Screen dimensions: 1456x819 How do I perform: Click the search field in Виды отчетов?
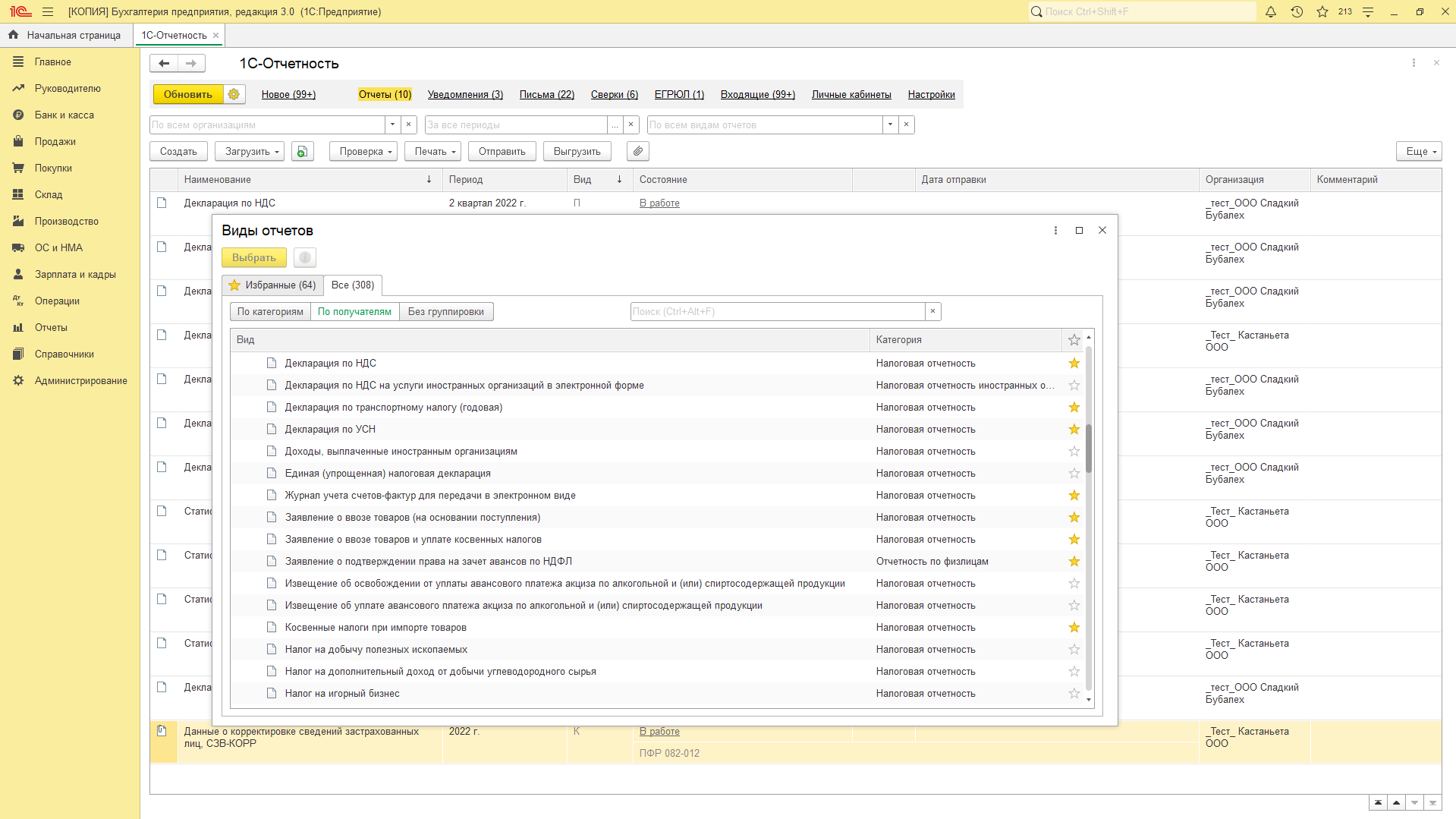(x=777, y=312)
